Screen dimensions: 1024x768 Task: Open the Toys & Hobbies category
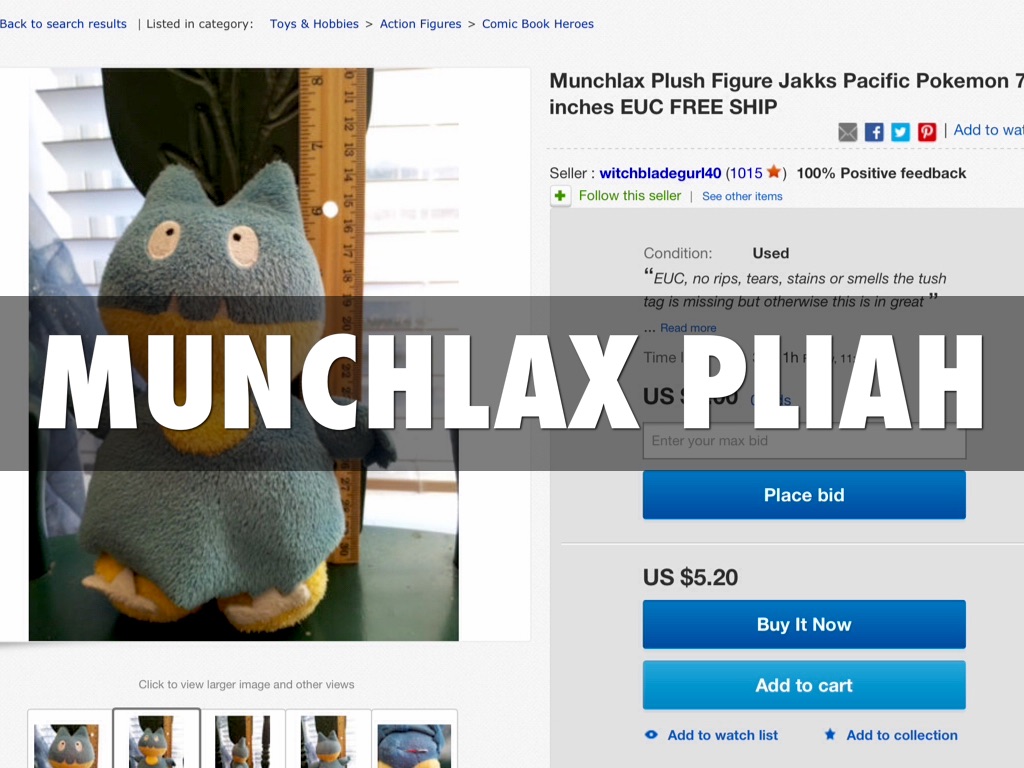tap(314, 24)
